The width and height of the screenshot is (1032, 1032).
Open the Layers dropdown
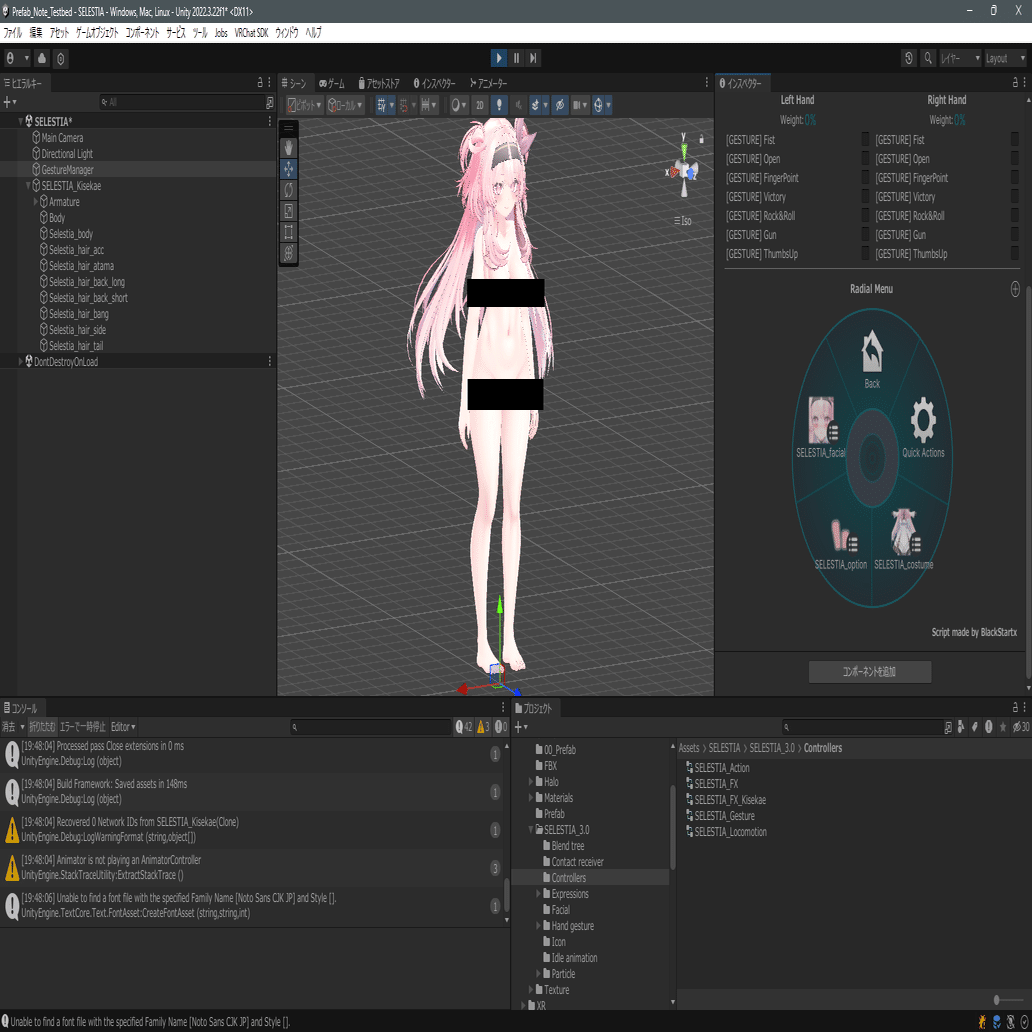coord(960,58)
